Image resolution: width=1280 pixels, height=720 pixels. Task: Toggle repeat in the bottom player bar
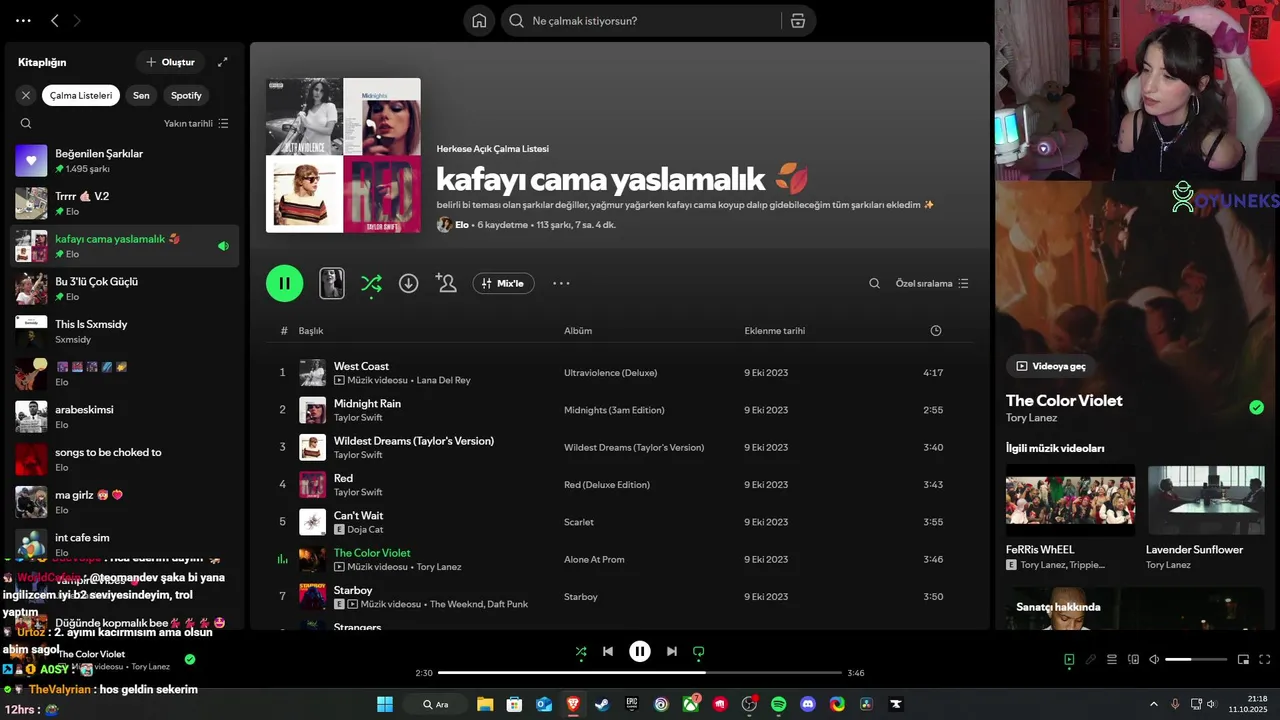click(x=699, y=652)
